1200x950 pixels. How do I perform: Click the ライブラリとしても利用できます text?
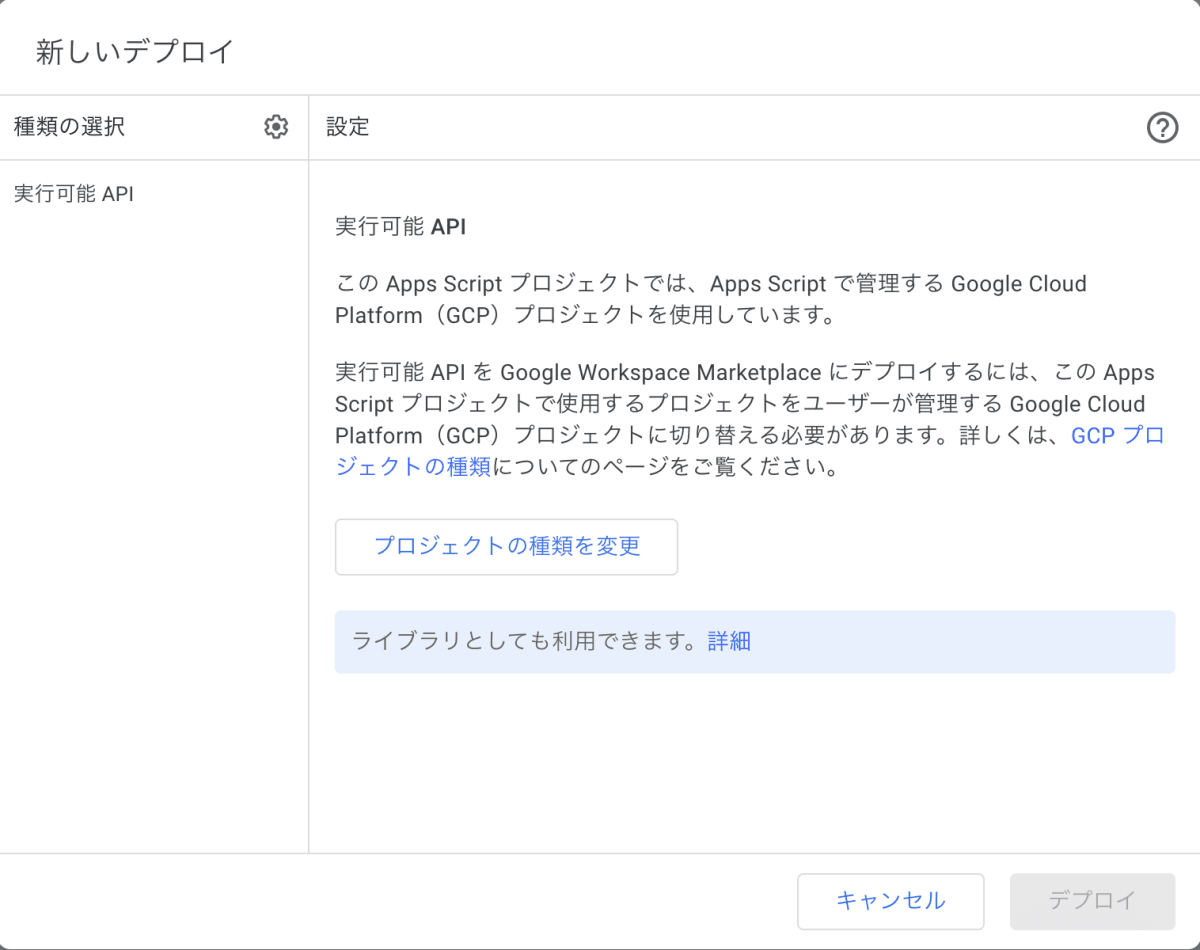524,642
